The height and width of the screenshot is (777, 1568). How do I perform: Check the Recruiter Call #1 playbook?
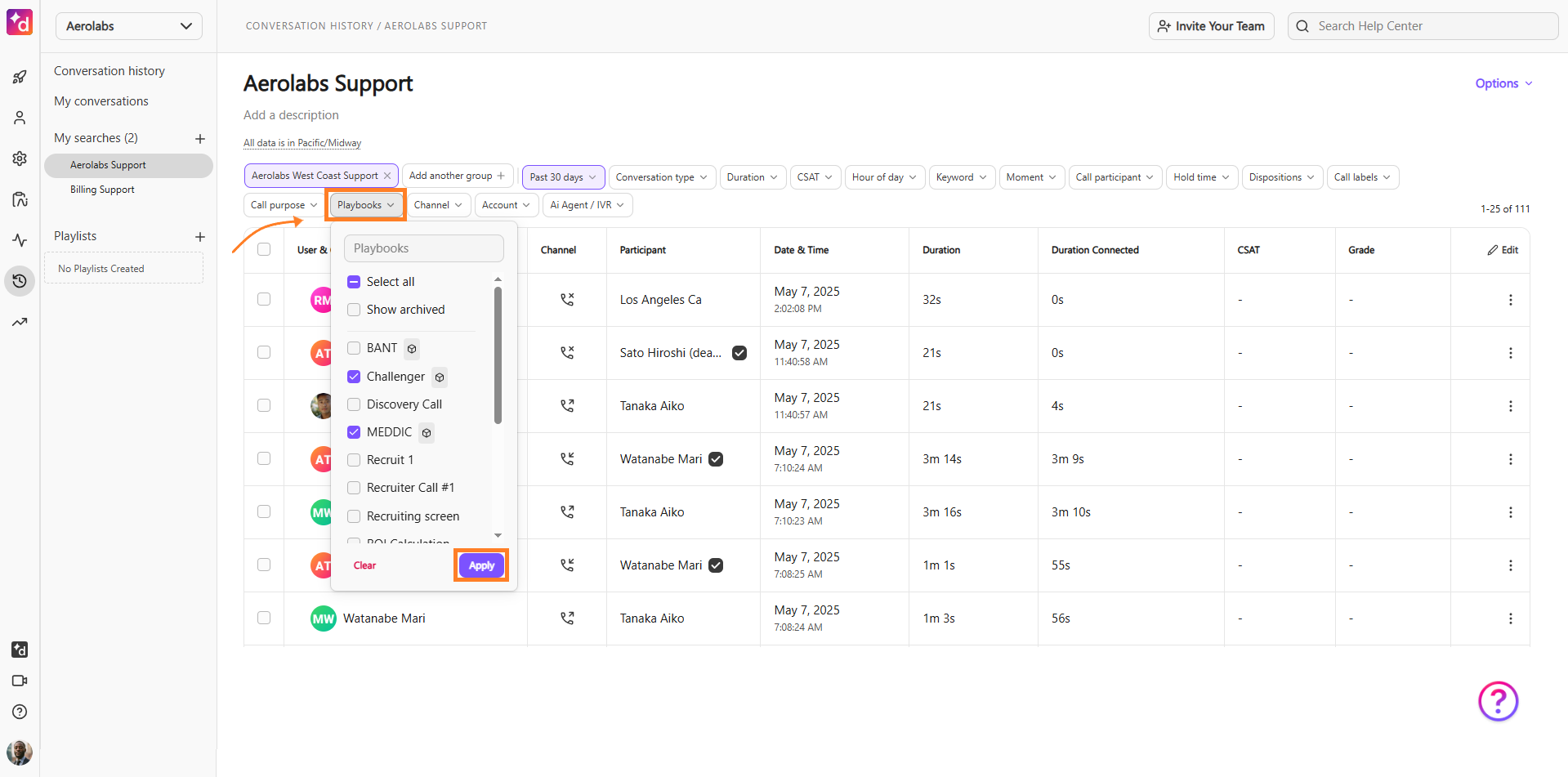(354, 488)
